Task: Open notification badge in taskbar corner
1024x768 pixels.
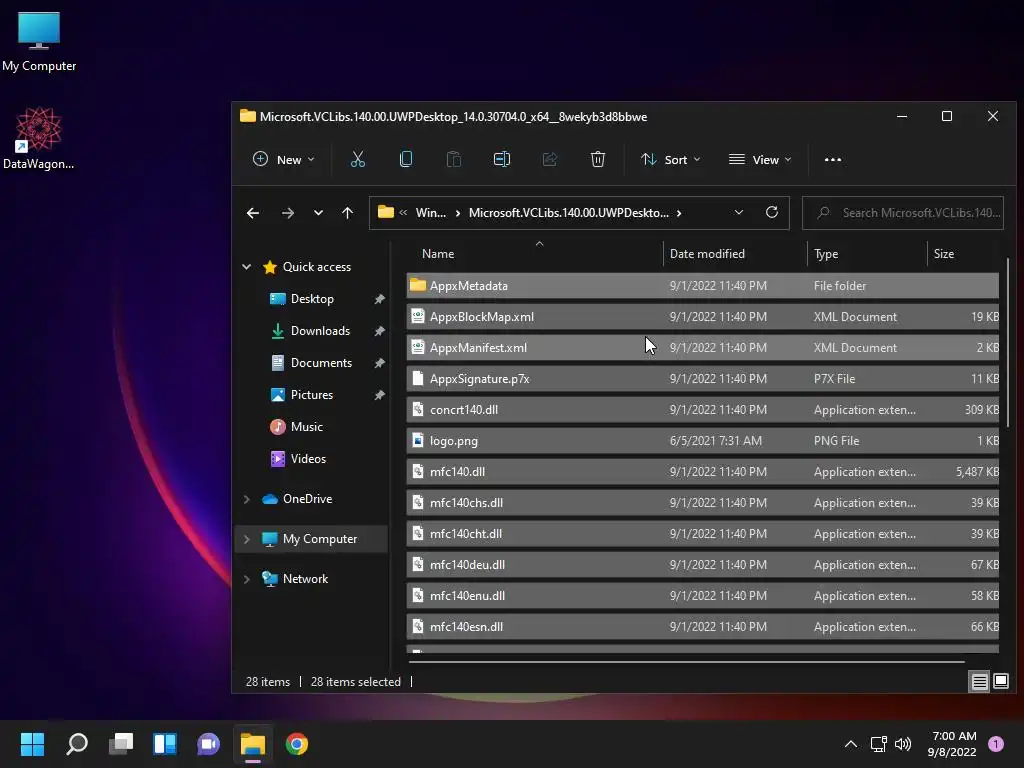Action: click(x=996, y=744)
